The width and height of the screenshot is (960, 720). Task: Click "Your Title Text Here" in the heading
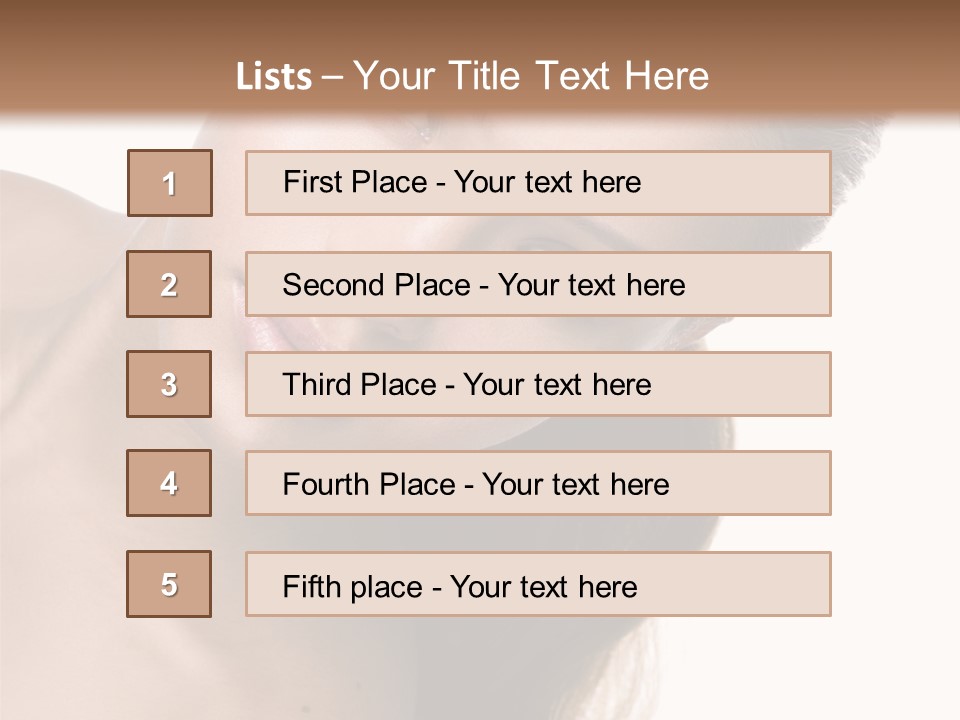(531, 76)
